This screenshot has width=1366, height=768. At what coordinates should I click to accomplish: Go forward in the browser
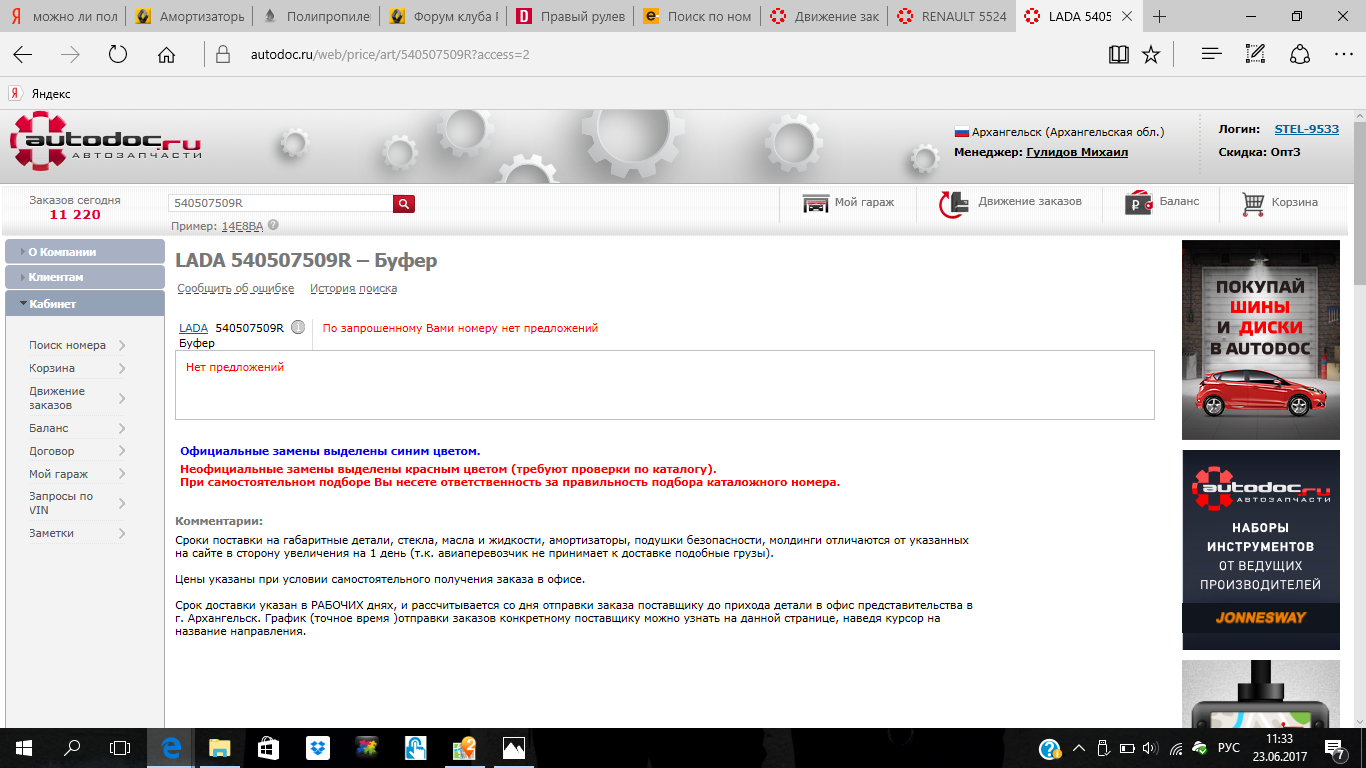(70, 55)
